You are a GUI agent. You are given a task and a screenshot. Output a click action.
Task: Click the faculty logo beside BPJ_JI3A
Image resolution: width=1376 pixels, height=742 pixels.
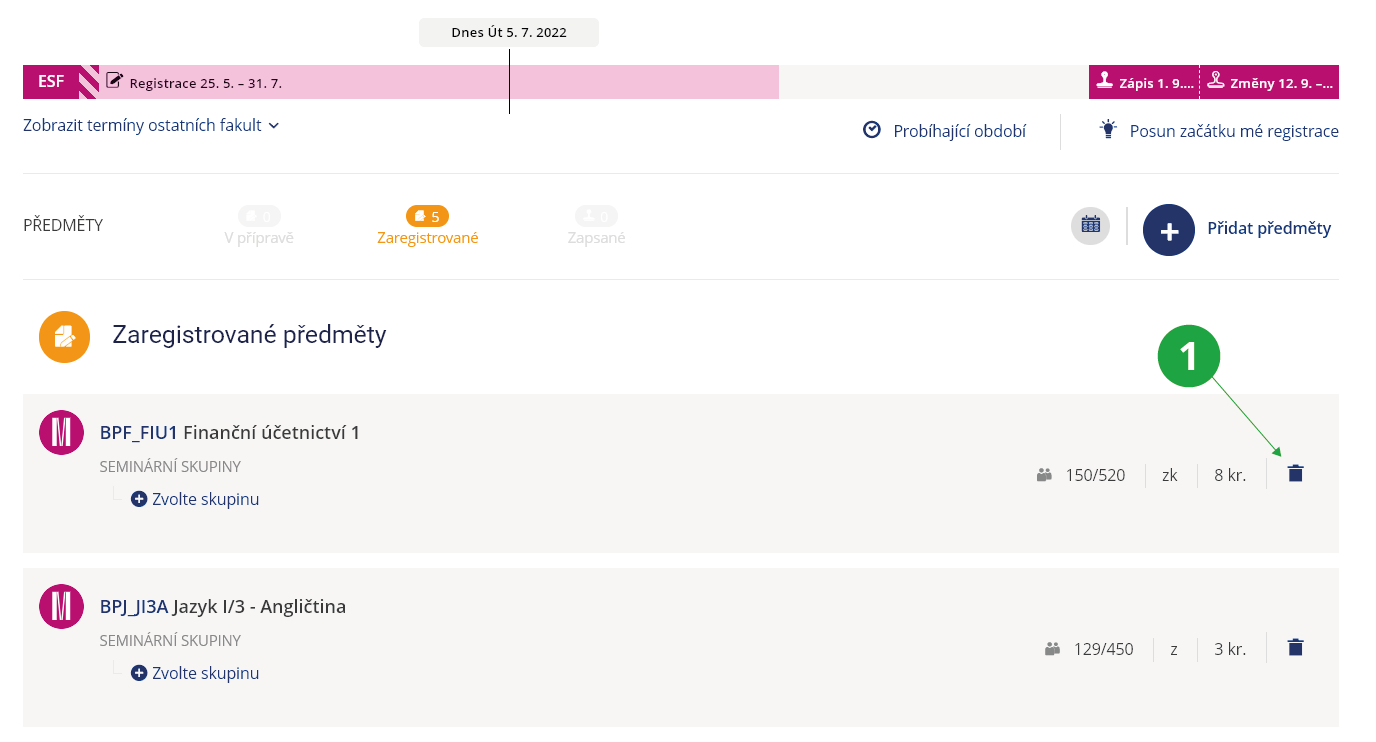tap(61, 606)
